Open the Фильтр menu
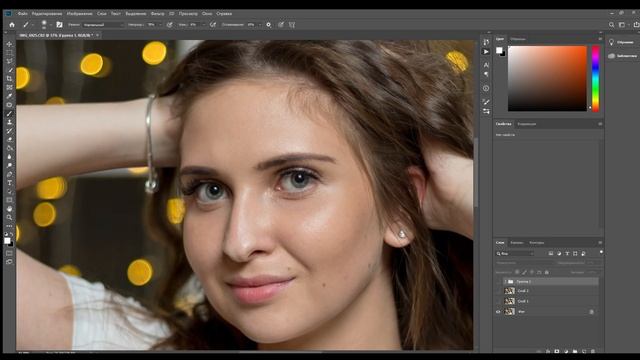Screen dimensions: 640x360 [x=158, y=13]
